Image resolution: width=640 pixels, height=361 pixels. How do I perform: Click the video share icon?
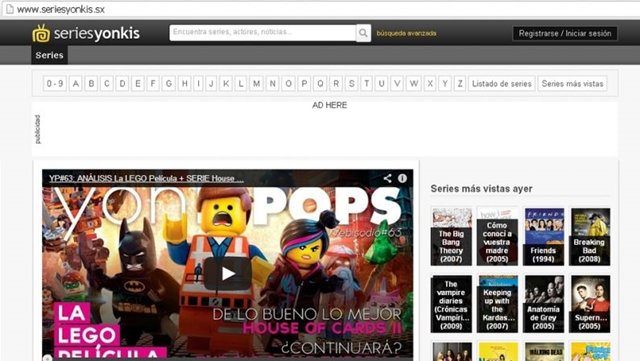pos(387,178)
